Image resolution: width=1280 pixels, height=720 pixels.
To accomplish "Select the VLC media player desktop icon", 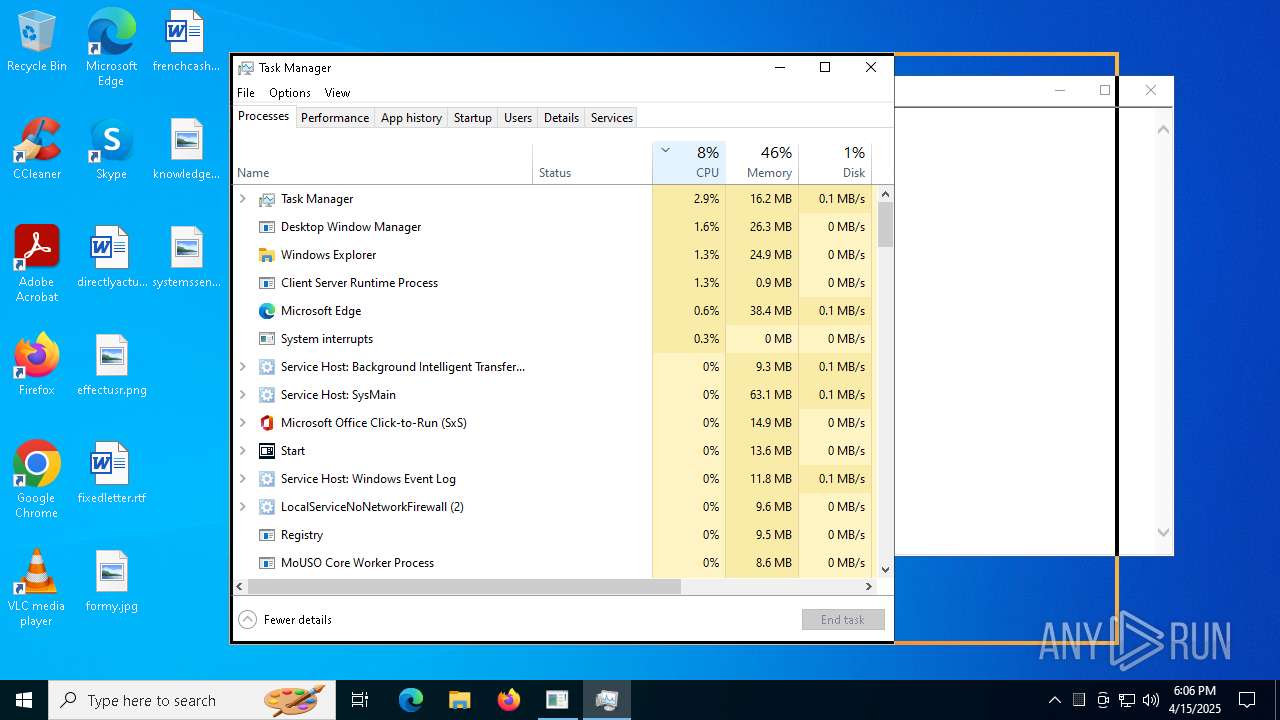I will (x=37, y=588).
